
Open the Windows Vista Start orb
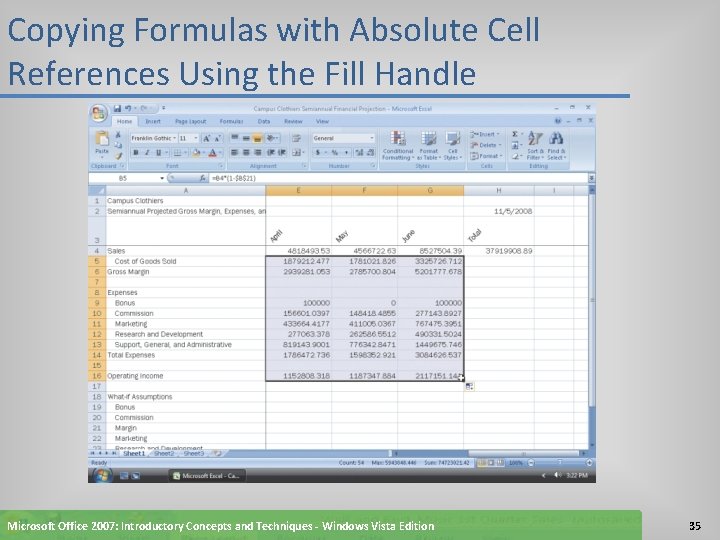(x=102, y=475)
